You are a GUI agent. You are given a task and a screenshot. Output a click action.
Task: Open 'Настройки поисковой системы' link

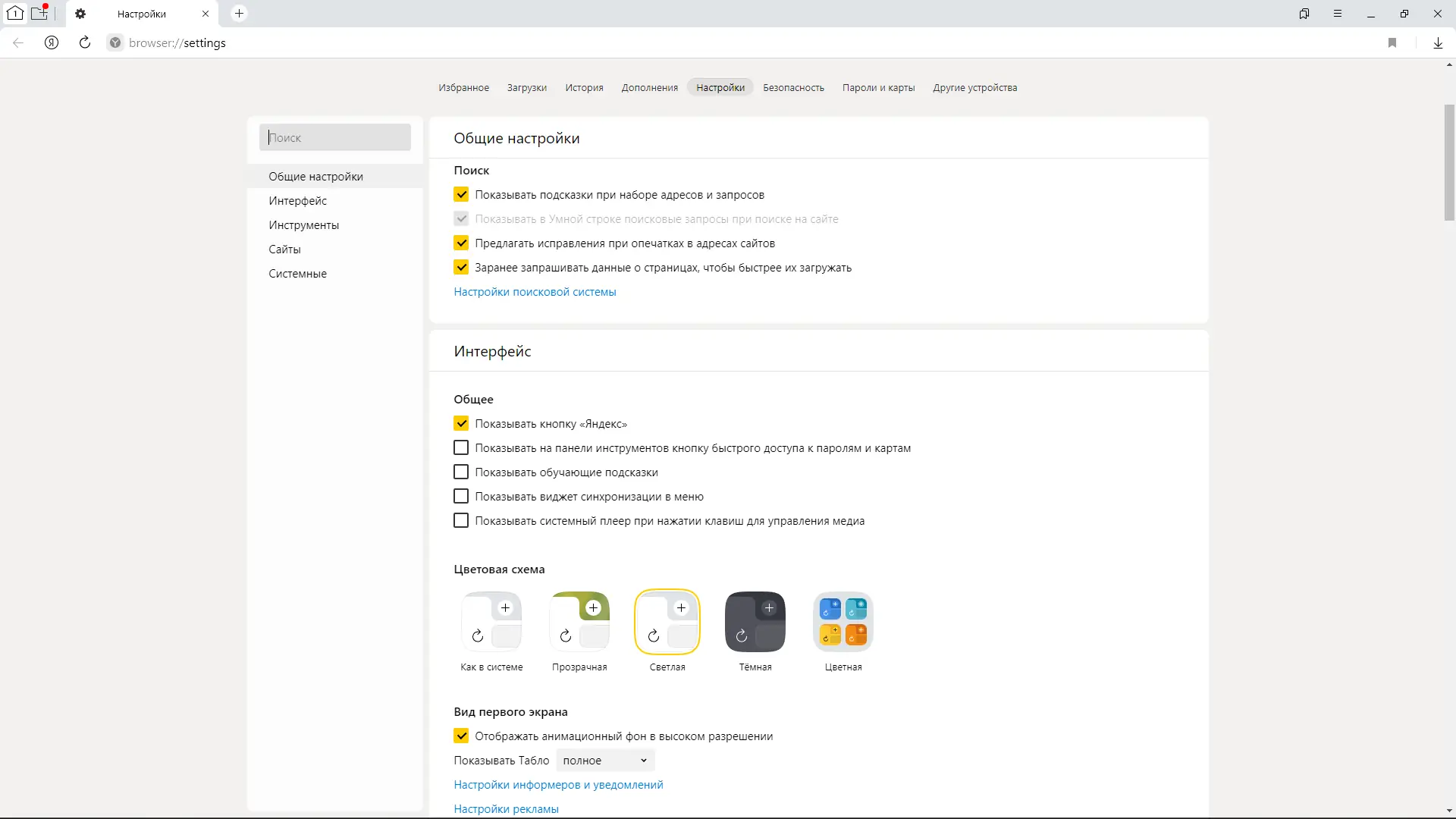535,292
